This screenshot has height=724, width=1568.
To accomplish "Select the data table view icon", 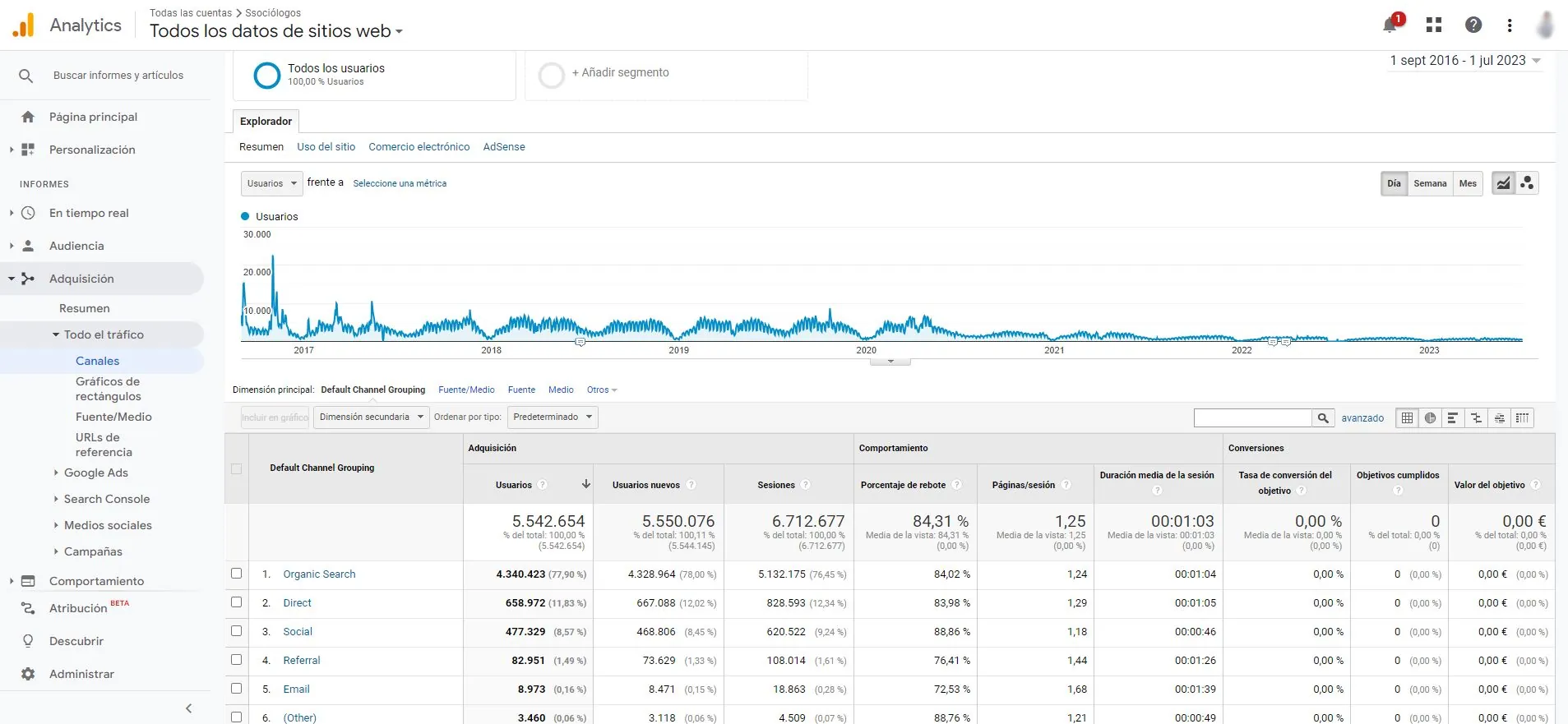I will pyautogui.click(x=1408, y=417).
